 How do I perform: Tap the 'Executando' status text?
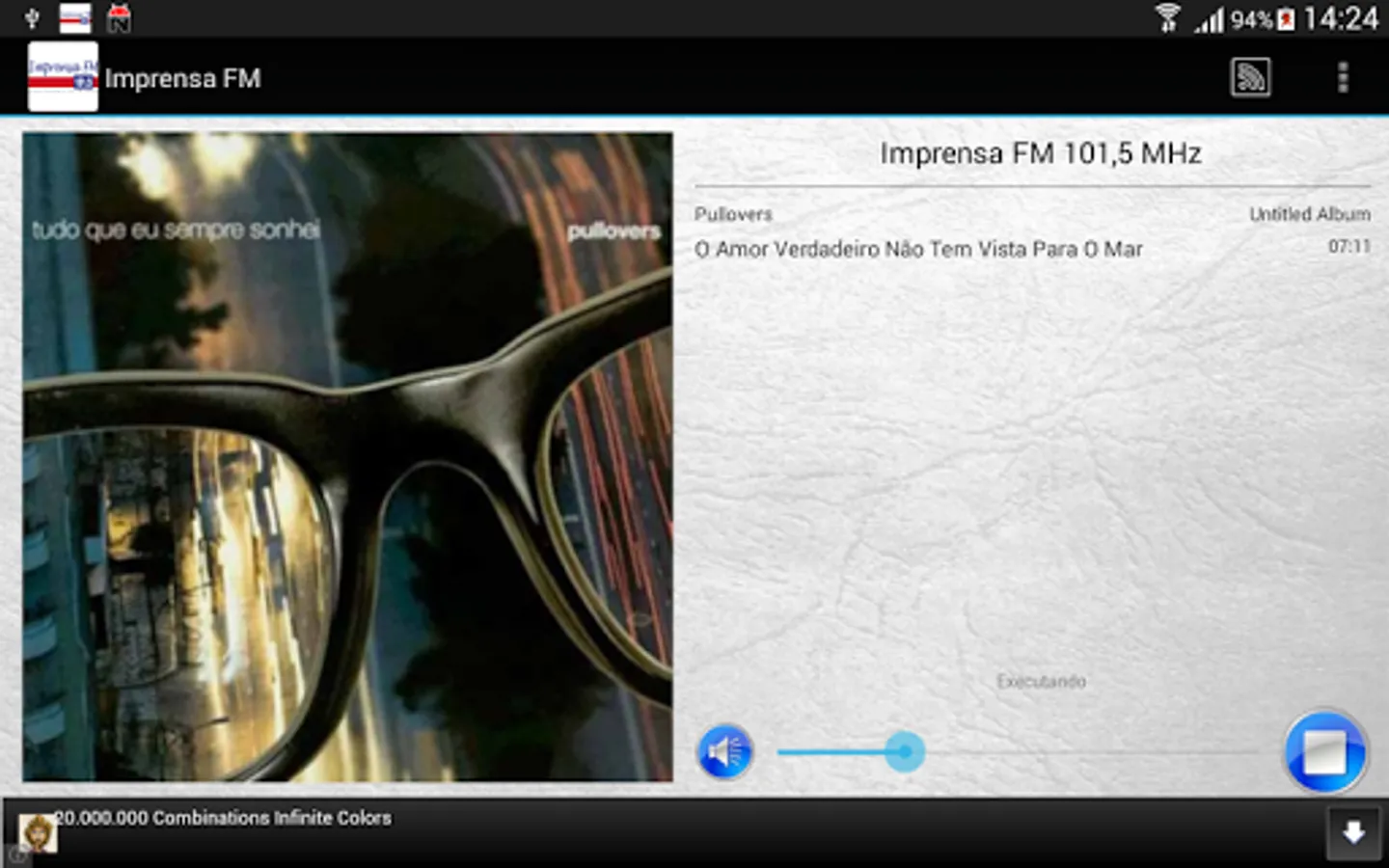click(x=1041, y=682)
